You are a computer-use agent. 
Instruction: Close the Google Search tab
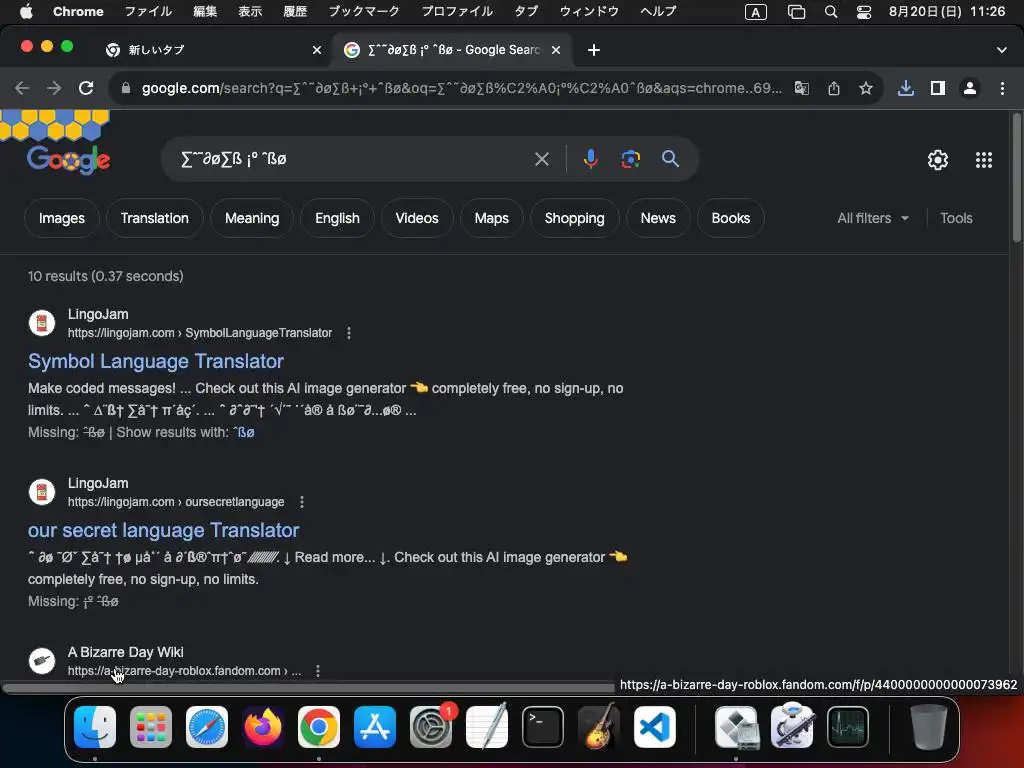(556, 50)
